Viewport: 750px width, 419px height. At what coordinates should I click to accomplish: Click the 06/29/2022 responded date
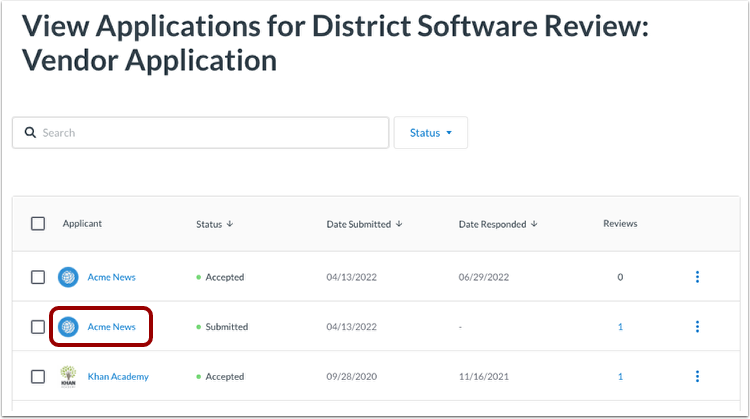[x=484, y=277]
